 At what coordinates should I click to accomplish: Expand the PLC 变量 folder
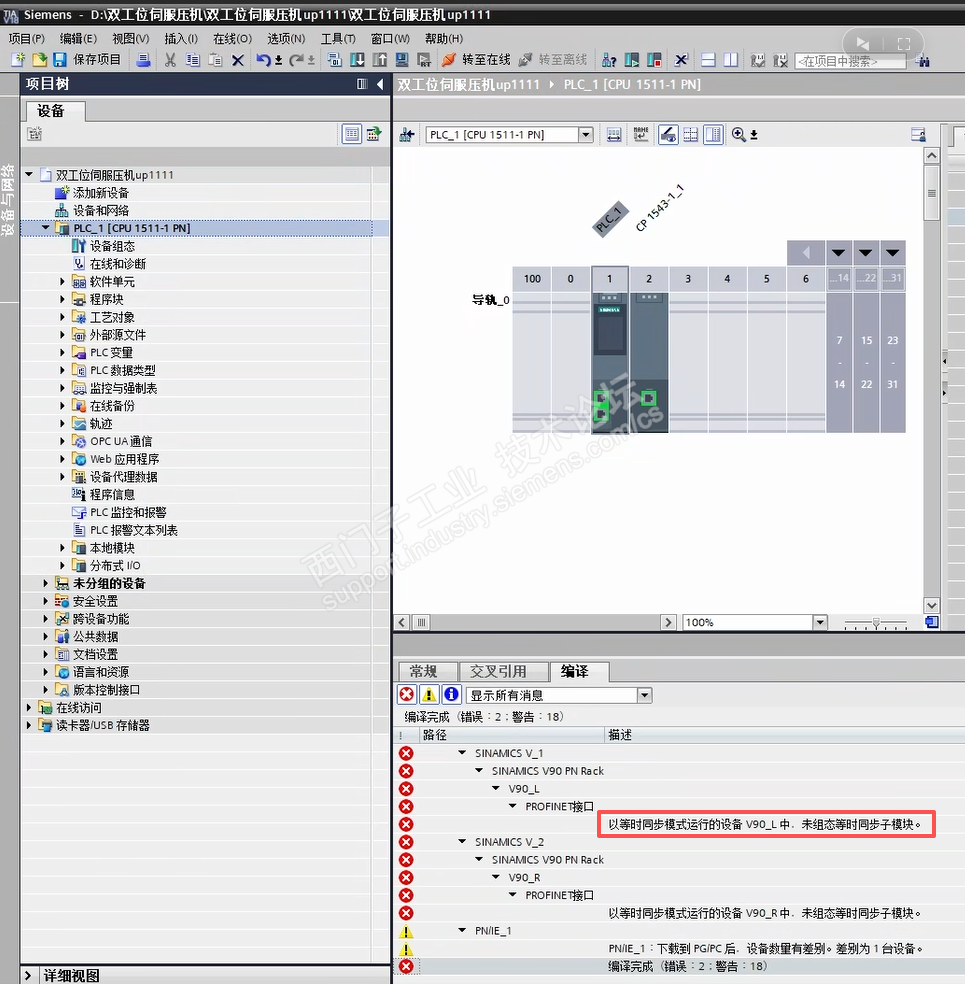coord(62,352)
